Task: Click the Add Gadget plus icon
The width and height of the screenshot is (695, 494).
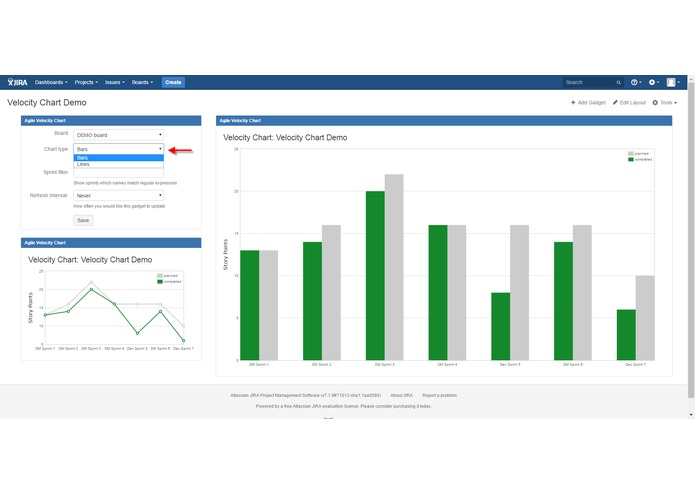Action: coord(573,103)
